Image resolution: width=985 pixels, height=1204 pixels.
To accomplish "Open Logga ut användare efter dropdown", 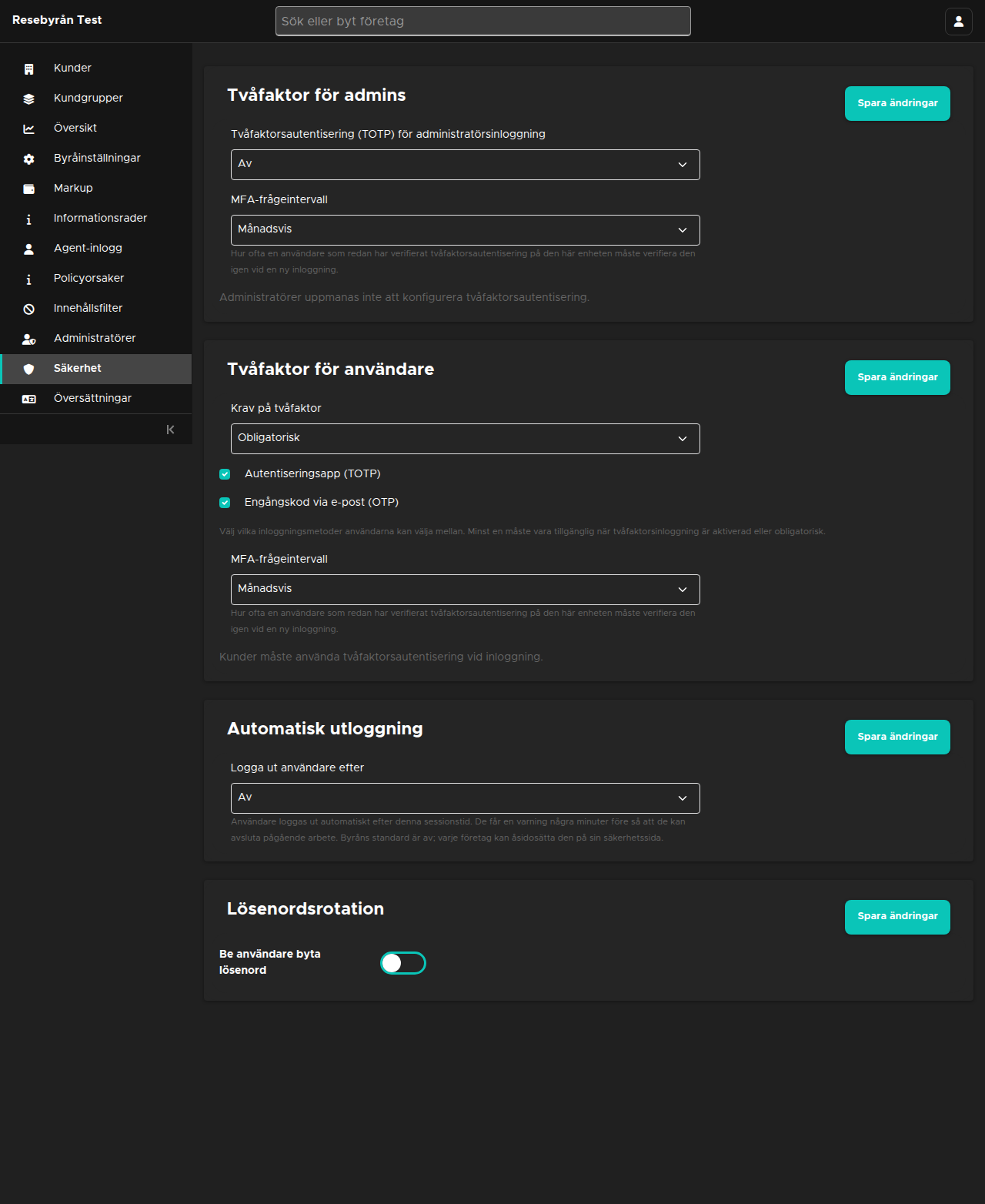I will click(x=466, y=798).
